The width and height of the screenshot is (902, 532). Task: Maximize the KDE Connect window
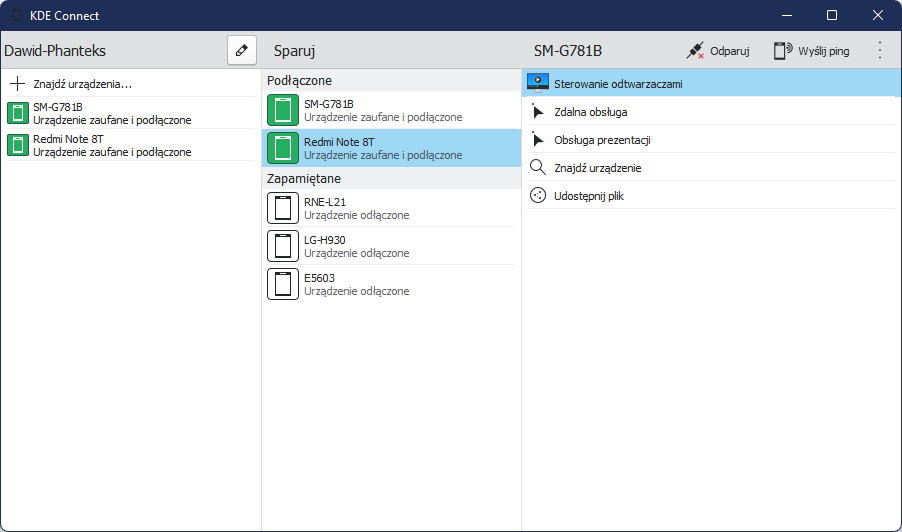(x=832, y=15)
